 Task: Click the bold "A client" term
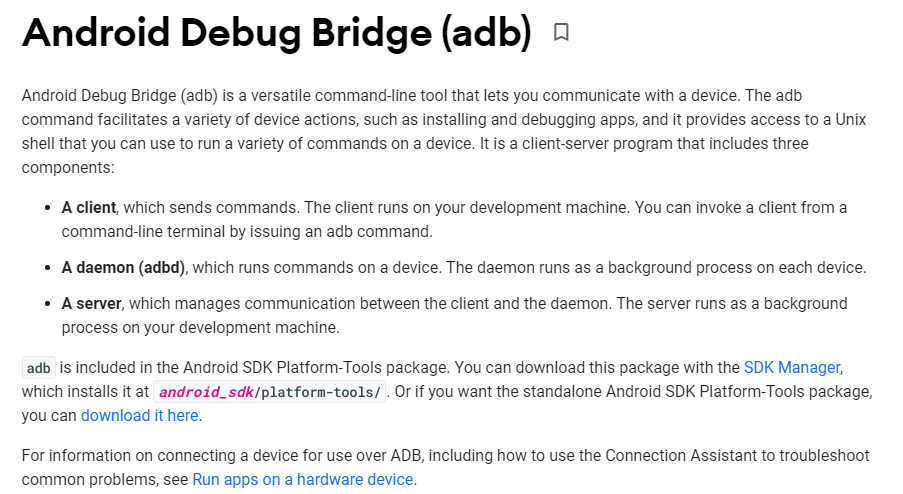point(89,207)
